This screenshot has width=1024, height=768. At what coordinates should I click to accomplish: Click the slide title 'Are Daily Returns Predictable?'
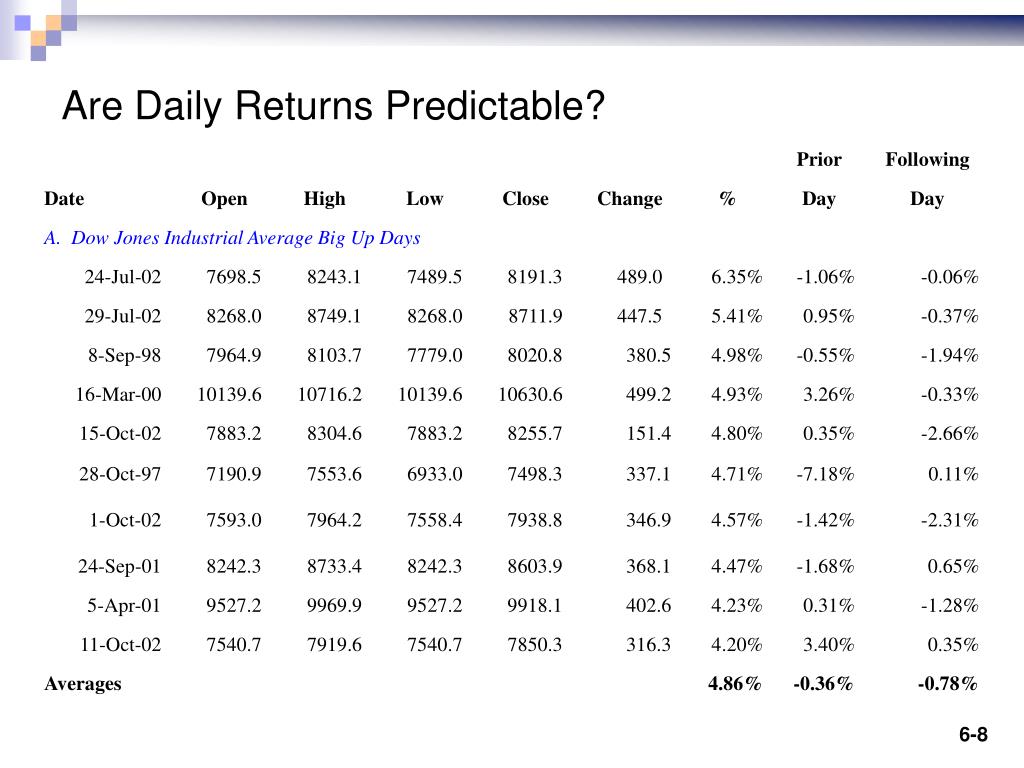[x=333, y=106]
